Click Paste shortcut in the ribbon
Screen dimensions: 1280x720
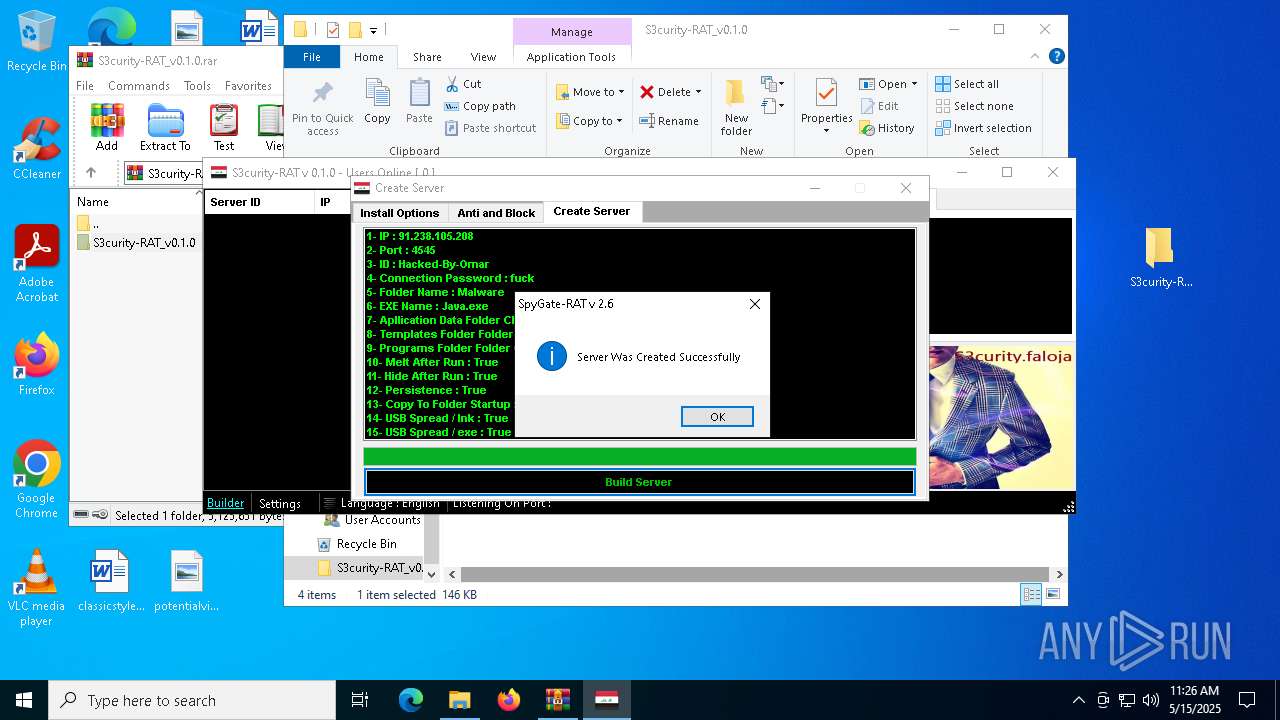tap(491, 128)
